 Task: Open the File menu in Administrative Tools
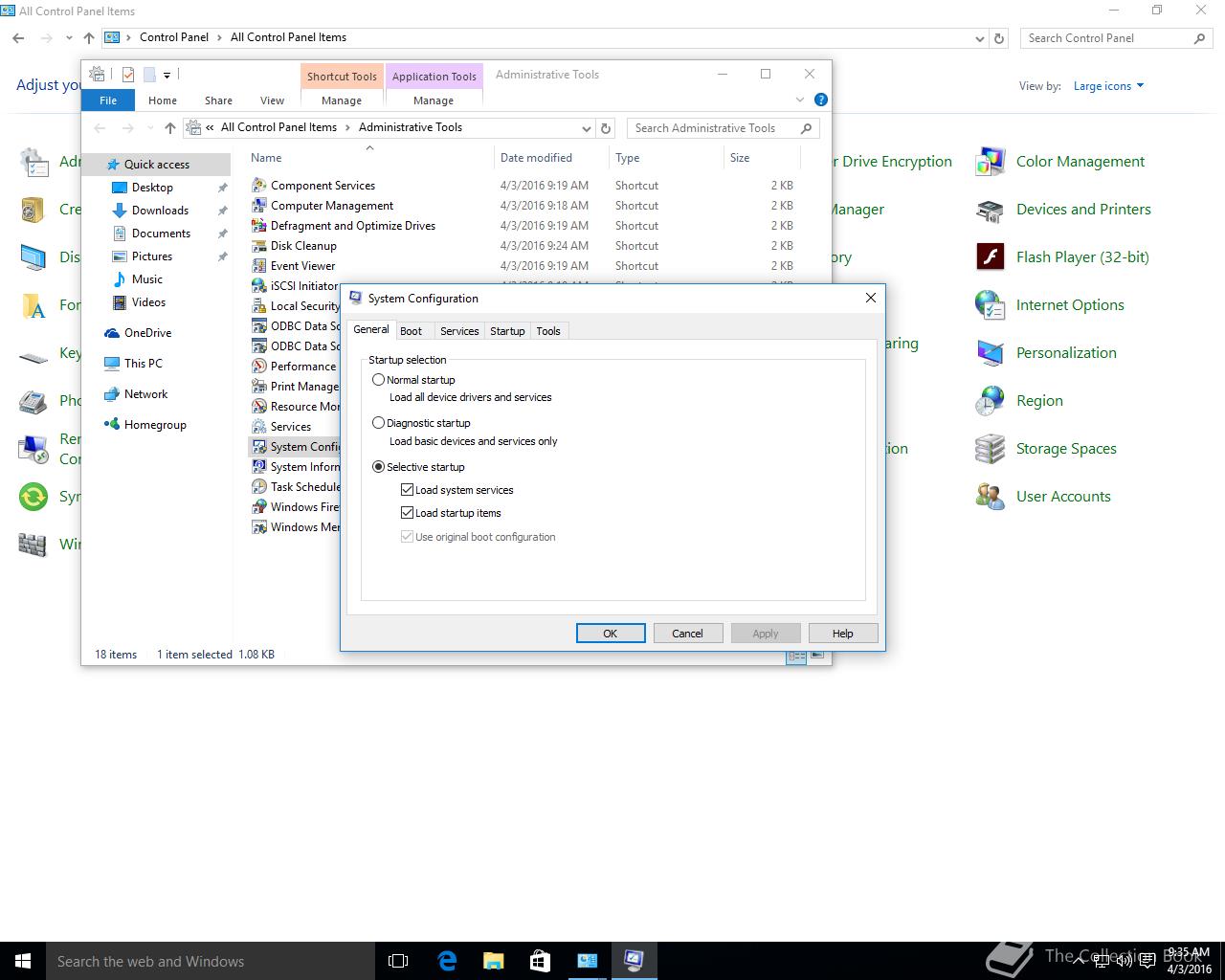pos(108,100)
